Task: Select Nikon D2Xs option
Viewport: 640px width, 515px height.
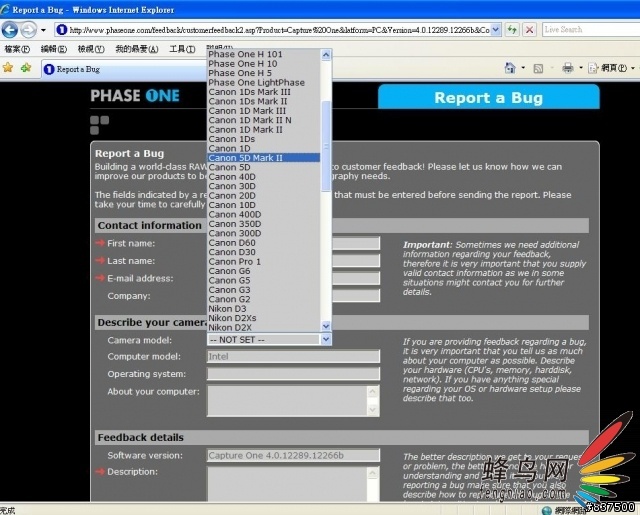Action: [264, 317]
